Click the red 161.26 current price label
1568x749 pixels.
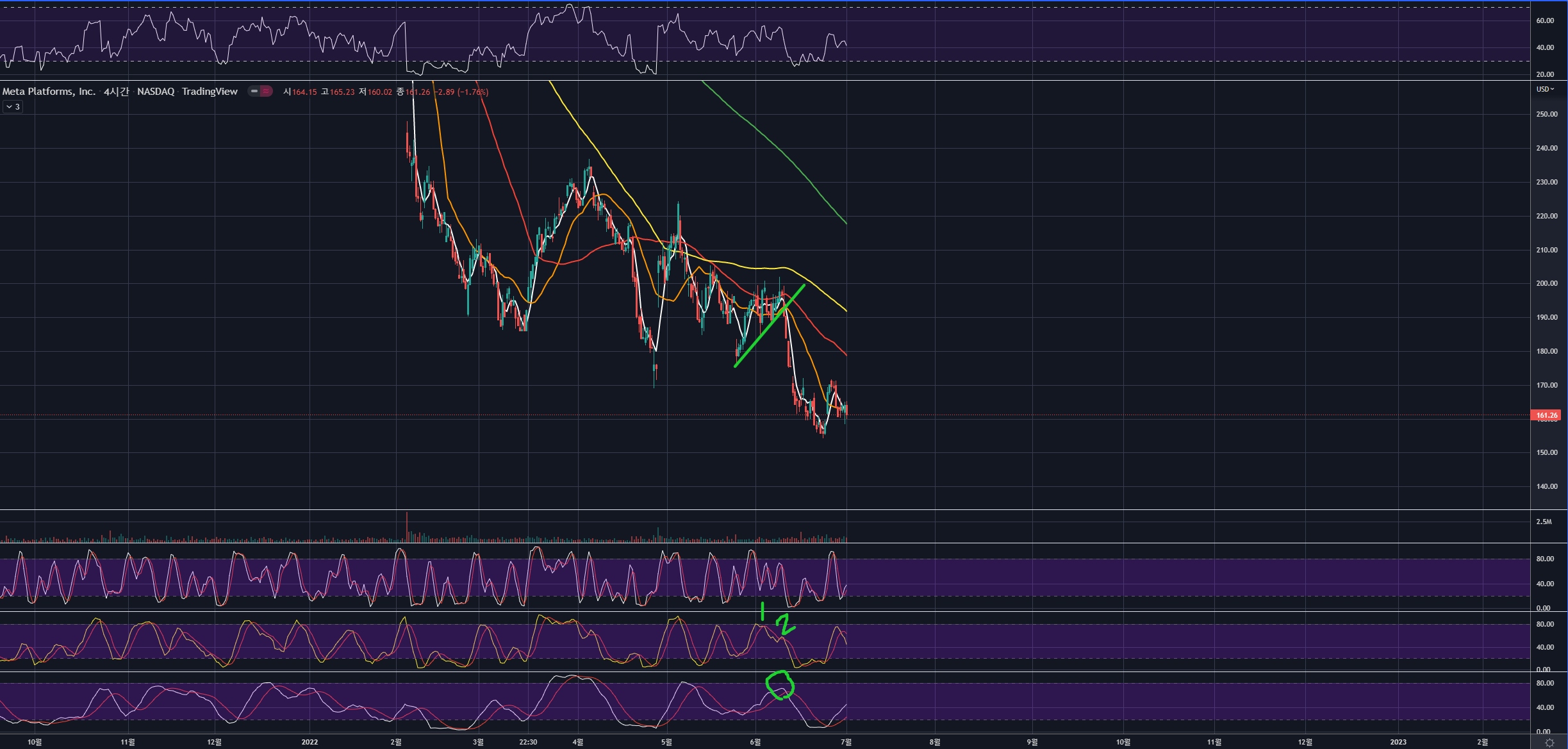pyautogui.click(x=1546, y=415)
